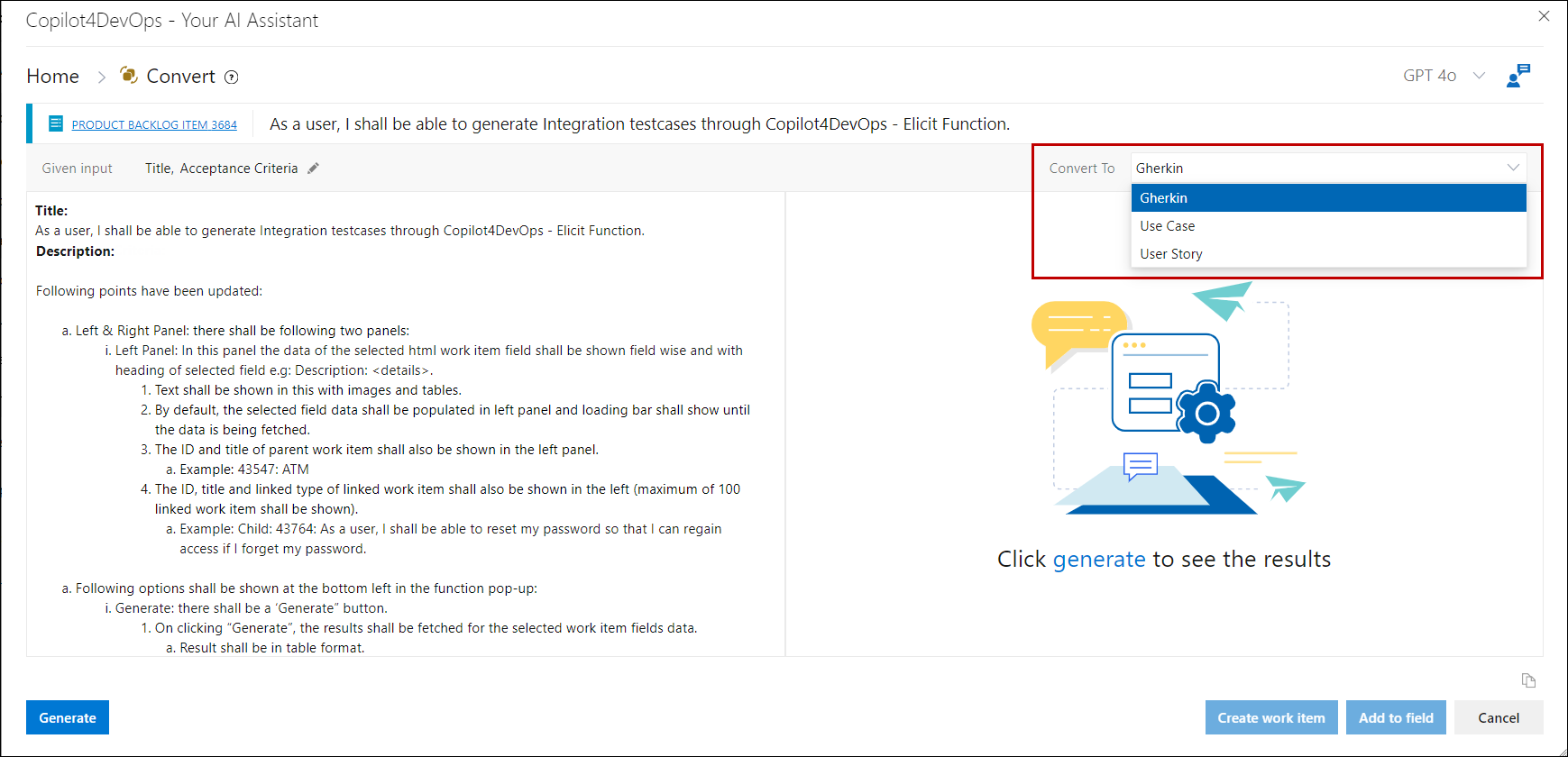Select Use Case option in dropdown list
Screen dimensions: 1568x757
(1329, 226)
